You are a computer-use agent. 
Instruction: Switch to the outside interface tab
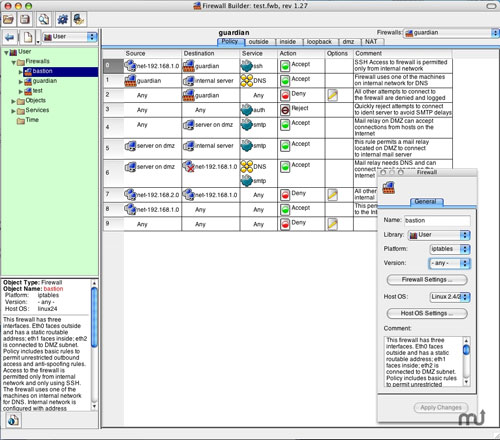click(259, 42)
